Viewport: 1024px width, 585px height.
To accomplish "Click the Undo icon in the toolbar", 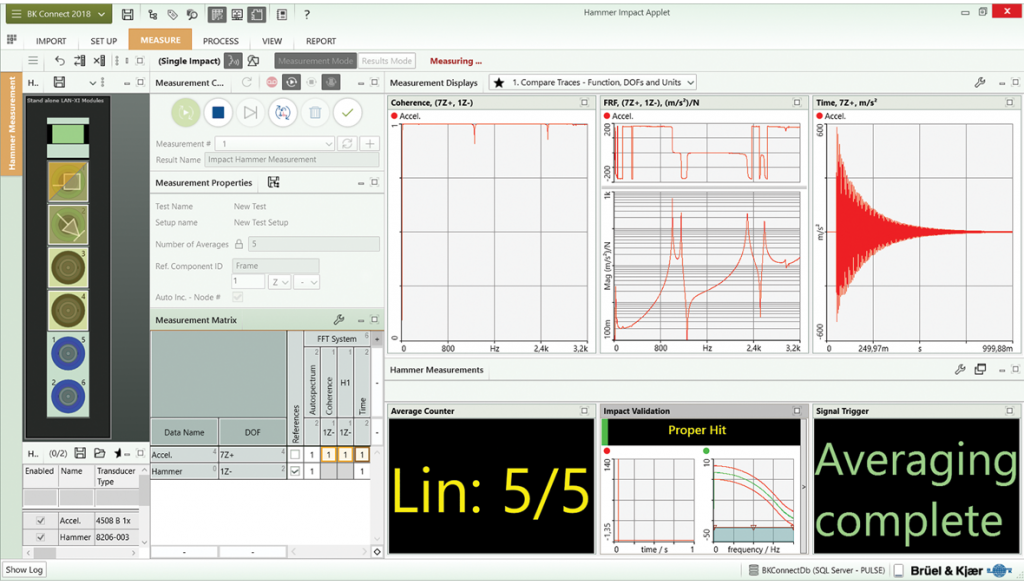I will pos(59,61).
